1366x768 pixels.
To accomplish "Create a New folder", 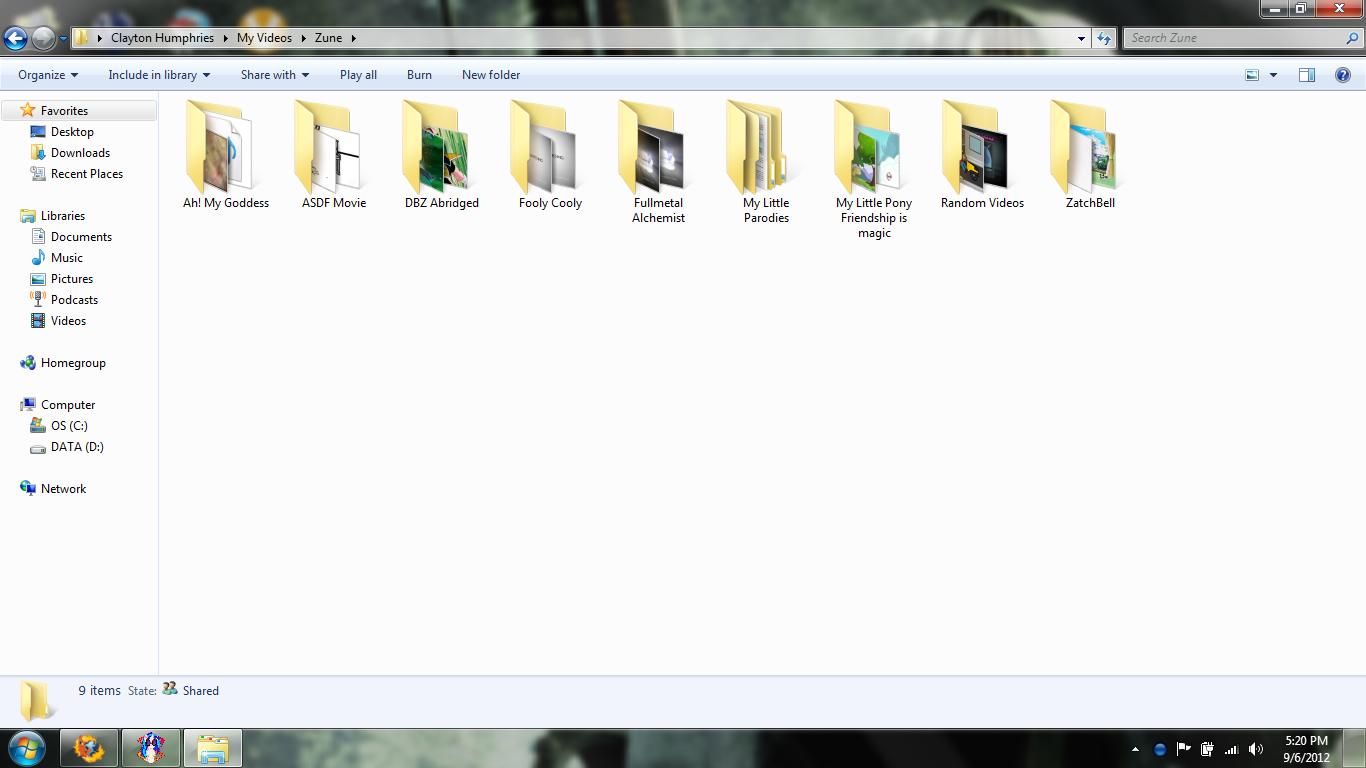I will (491, 75).
